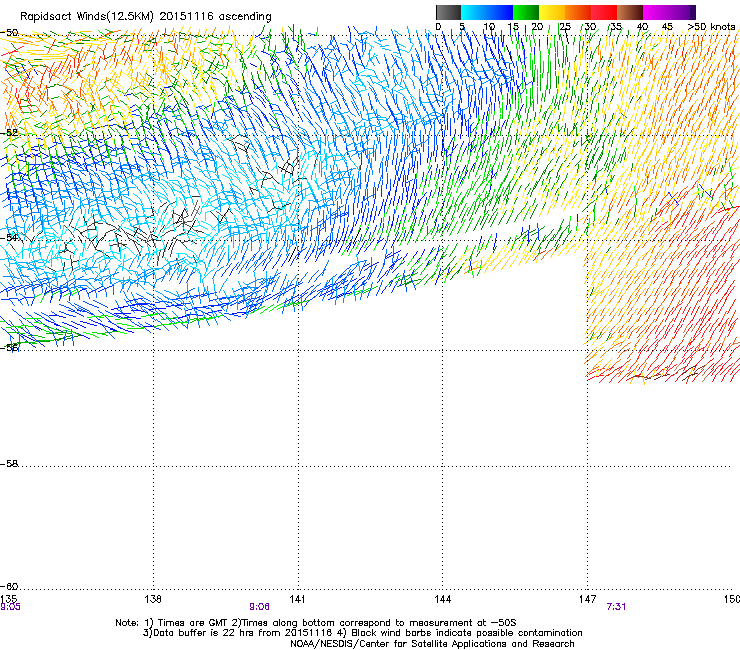Click the '-60' latitude label

(9, 586)
